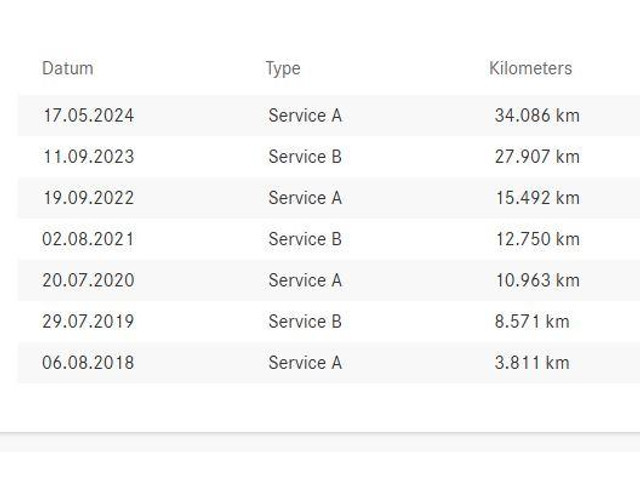The width and height of the screenshot is (640, 480).
Task: Click the 3.811 km mileage value
Action: coord(532,363)
